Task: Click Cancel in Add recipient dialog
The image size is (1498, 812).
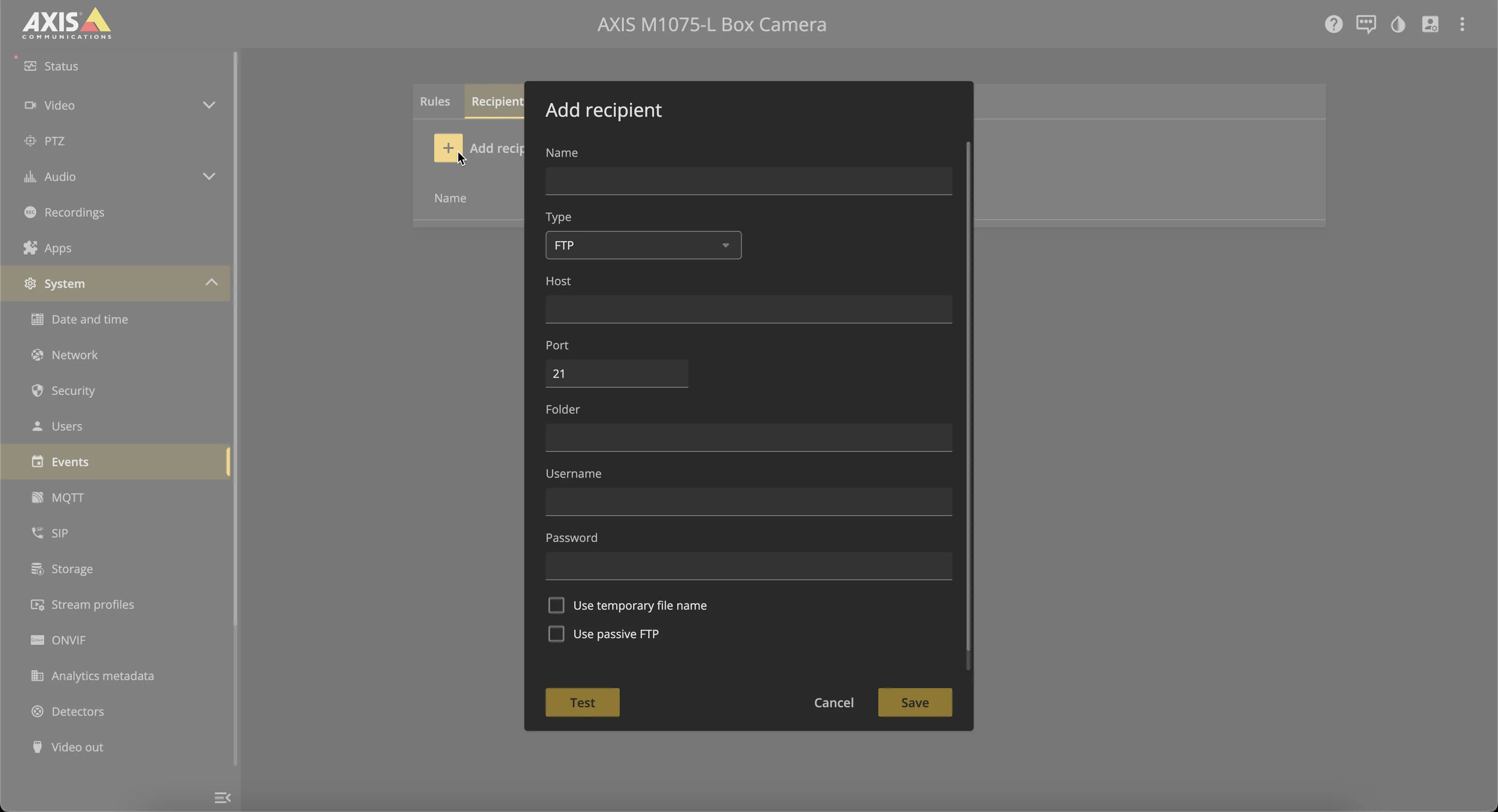Action: coord(833,703)
